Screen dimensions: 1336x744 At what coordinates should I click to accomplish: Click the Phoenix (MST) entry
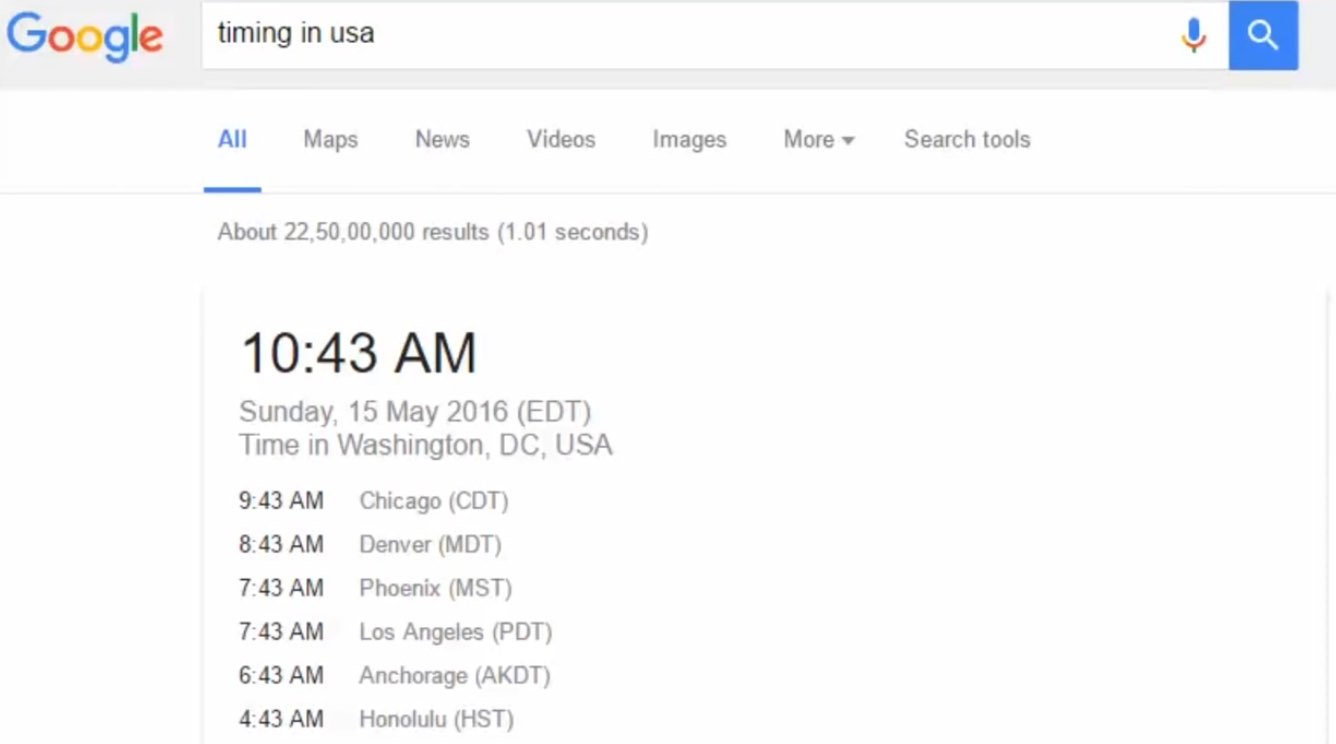435,588
